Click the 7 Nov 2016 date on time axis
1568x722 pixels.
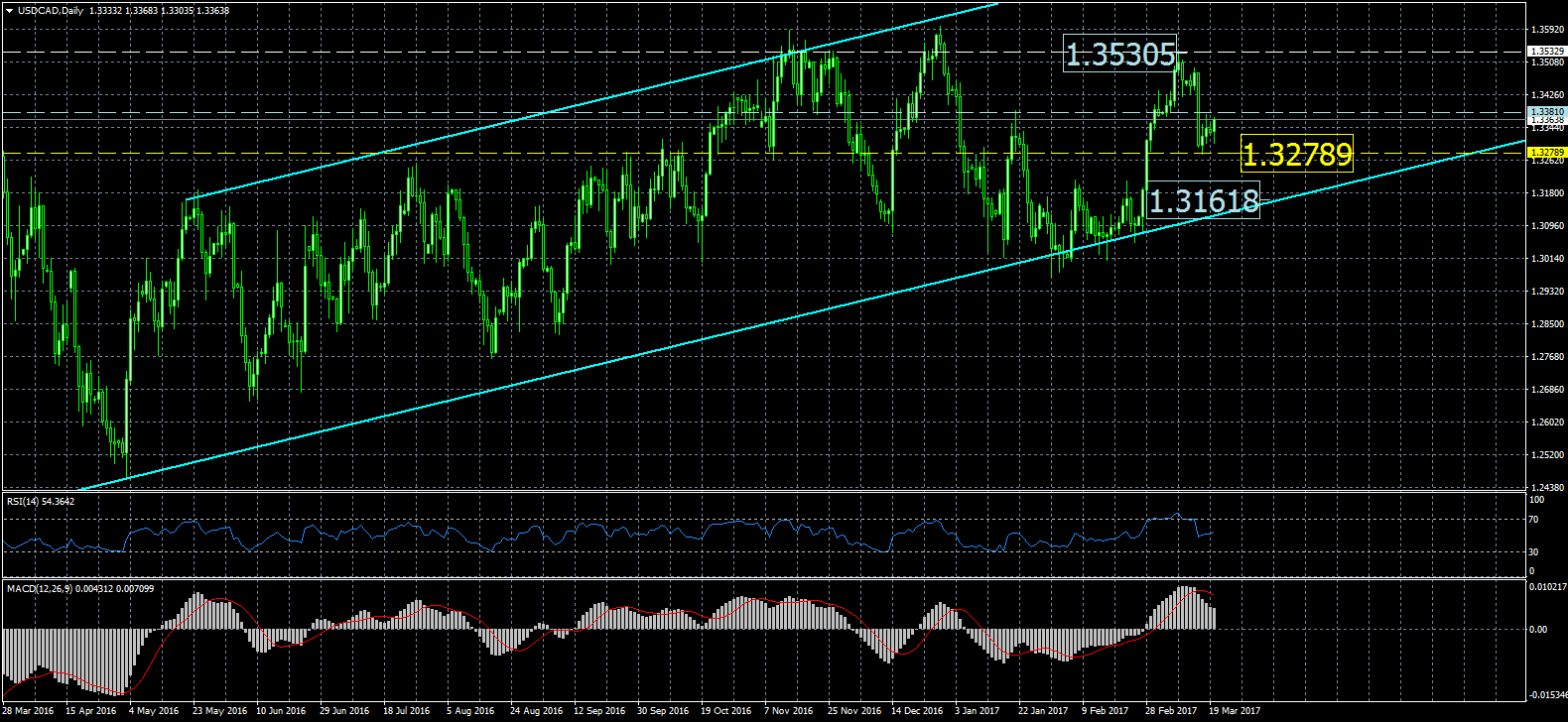tap(788, 711)
